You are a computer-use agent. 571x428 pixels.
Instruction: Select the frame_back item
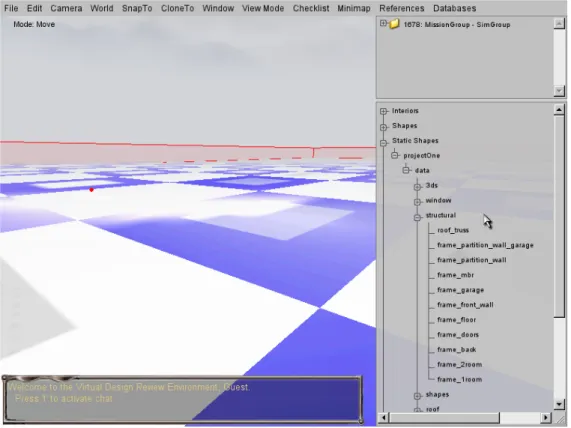pos(457,350)
